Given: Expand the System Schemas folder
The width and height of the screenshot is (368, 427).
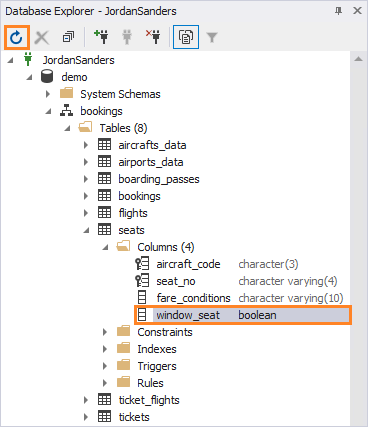Looking at the screenshot, I should click(48, 94).
